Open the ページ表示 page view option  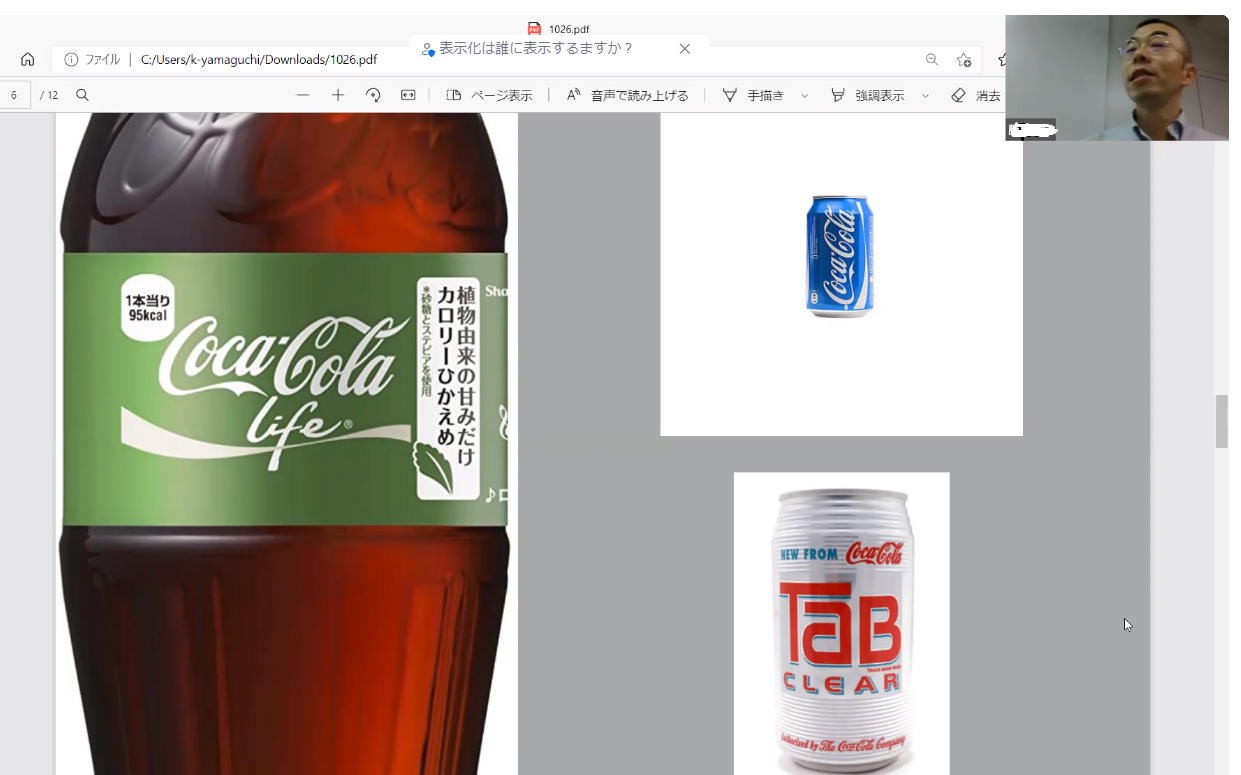[x=490, y=95]
